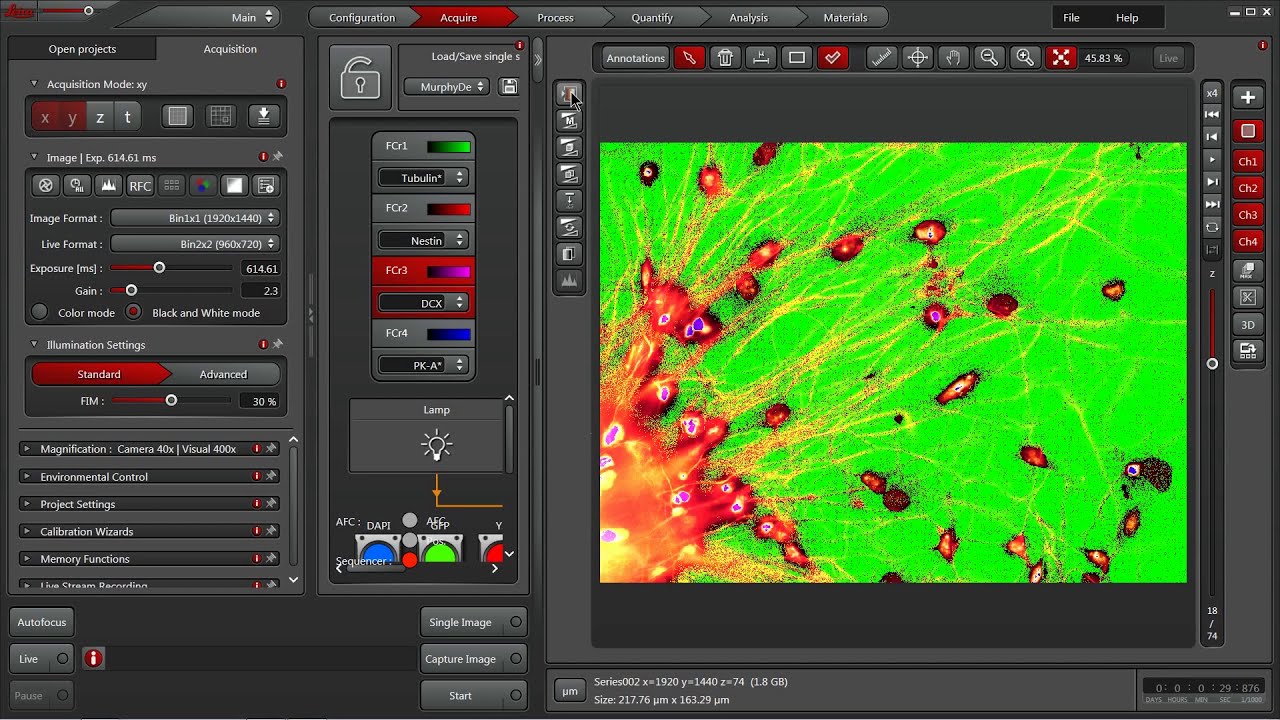Screen dimensions: 1280x720
Task: Click the Capture Image button
Action: [473, 659]
